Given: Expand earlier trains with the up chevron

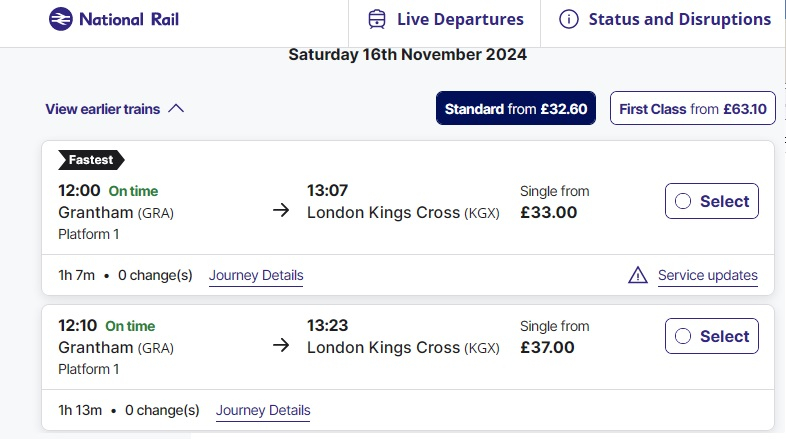Looking at the screenshot, I should 176,109.
